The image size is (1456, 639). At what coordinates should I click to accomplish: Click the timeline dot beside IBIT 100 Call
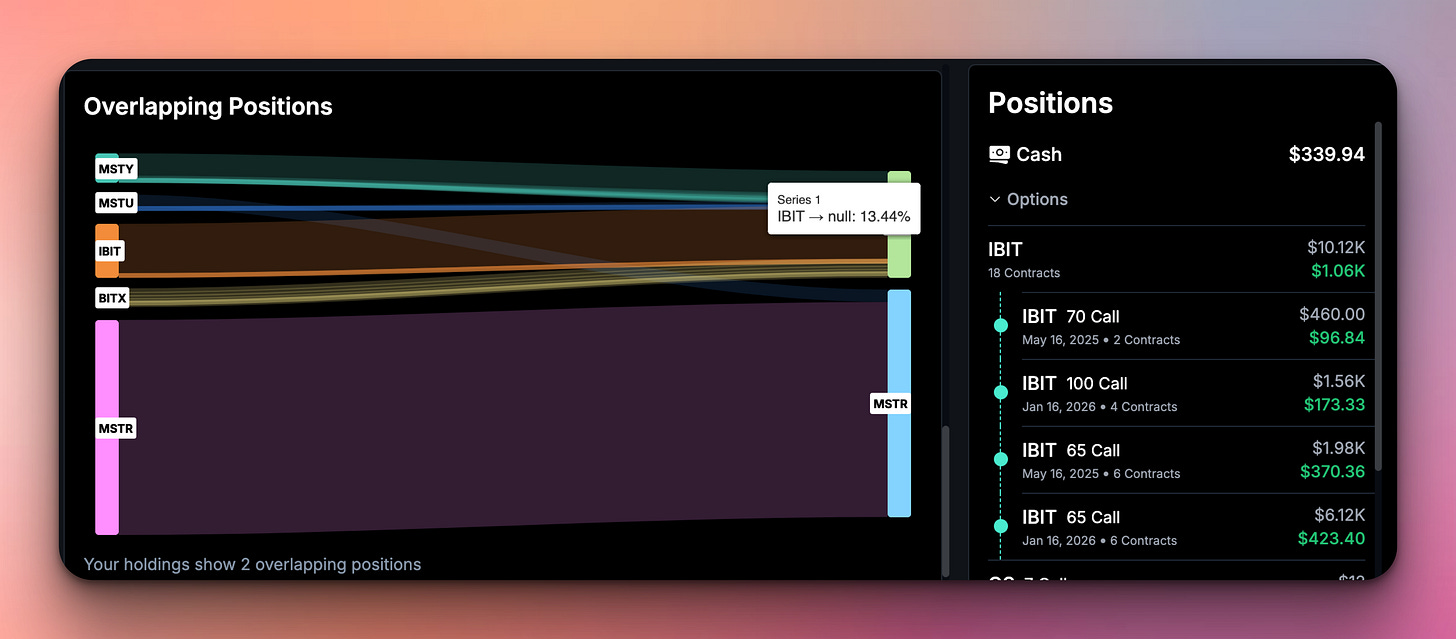1000,392
